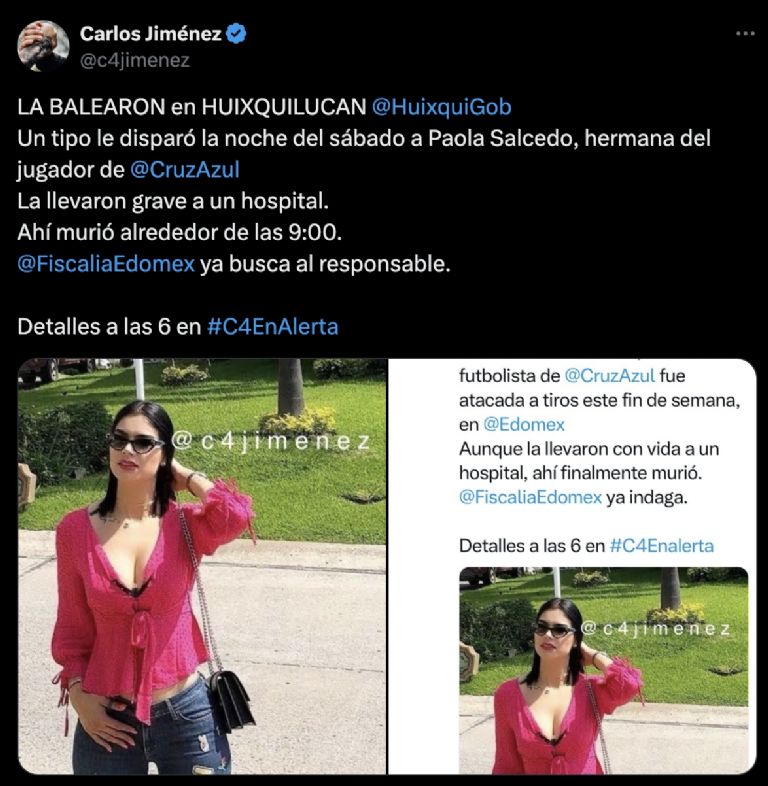This screenshot has height=786, width=768.
Task: Open the right screenshot image attachment
Action: pos(572,566)
